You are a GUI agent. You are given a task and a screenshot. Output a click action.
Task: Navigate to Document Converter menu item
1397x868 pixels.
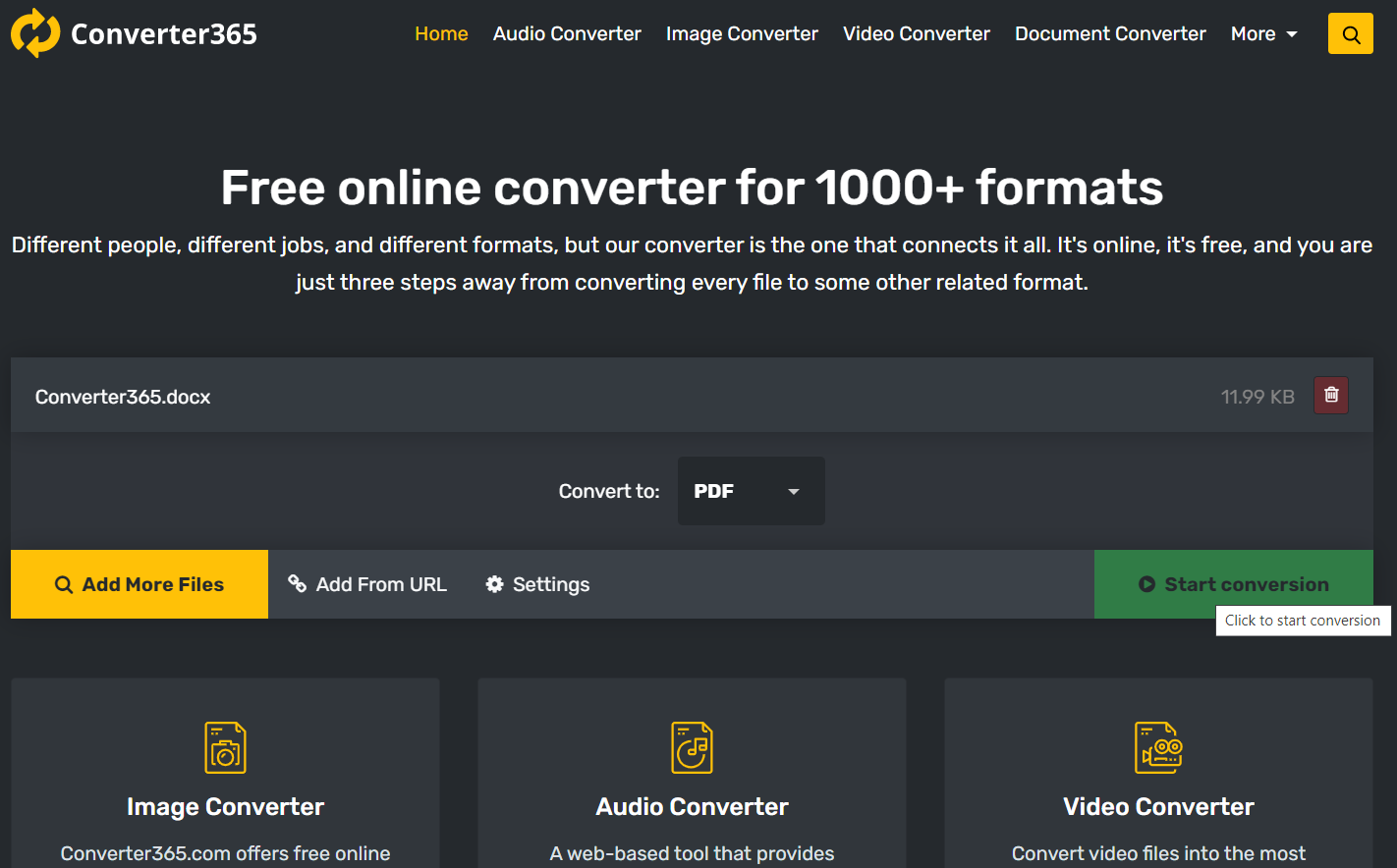(1110, 34)
